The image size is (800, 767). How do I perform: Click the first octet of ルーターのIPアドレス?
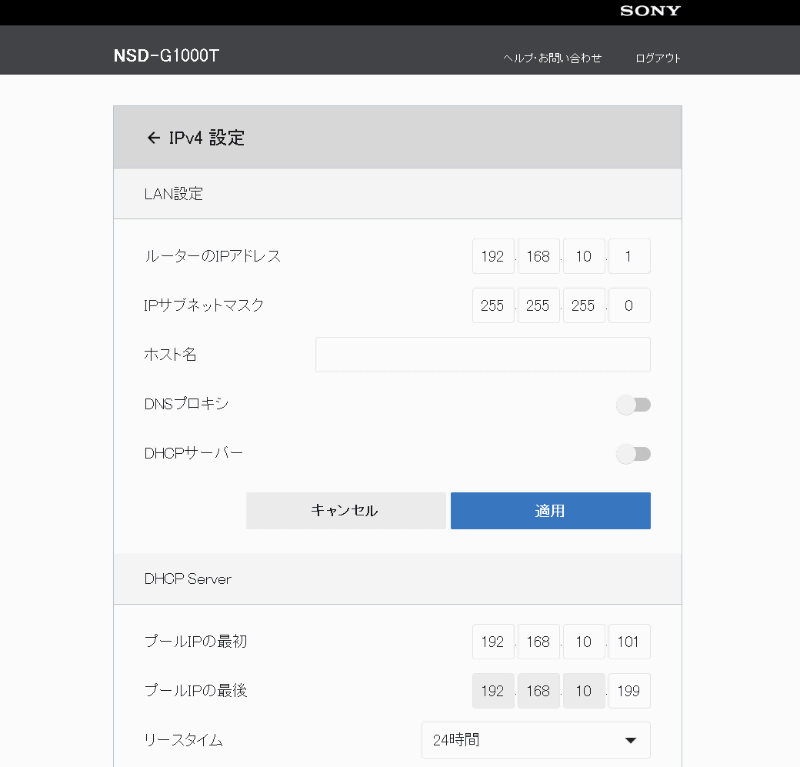coord(492,256)
